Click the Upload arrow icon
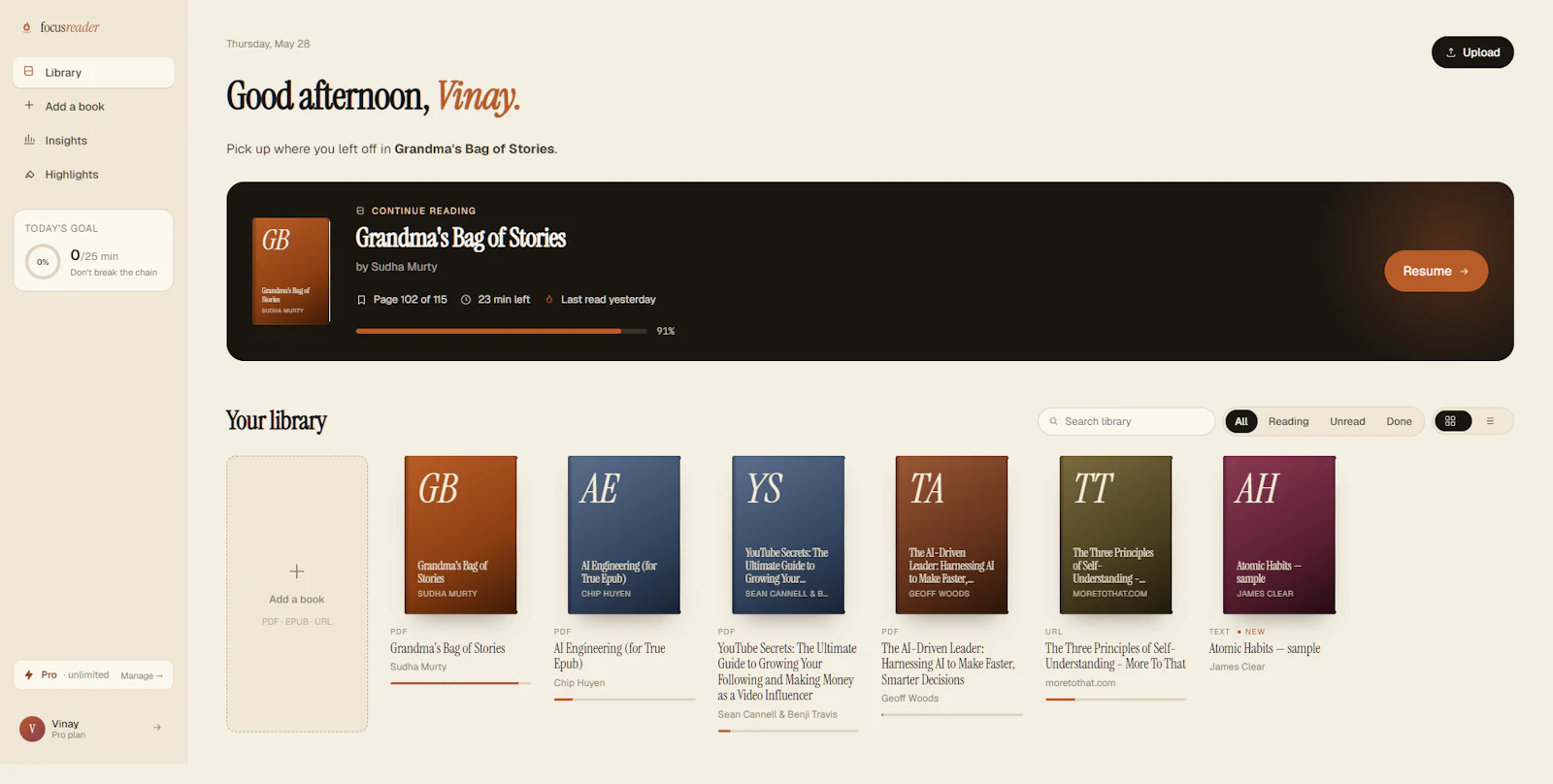Viewport: 1553px width, 784px height. point(1451,52)
